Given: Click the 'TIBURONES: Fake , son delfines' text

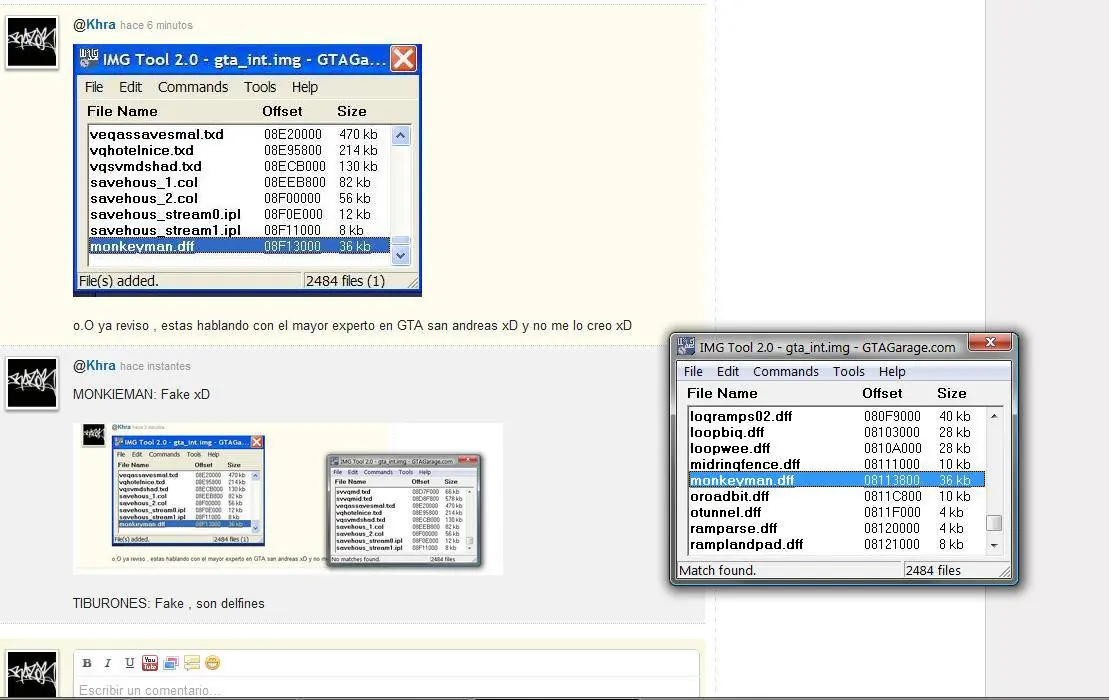Looking at the screenshot, I should (x=168, y=603).
